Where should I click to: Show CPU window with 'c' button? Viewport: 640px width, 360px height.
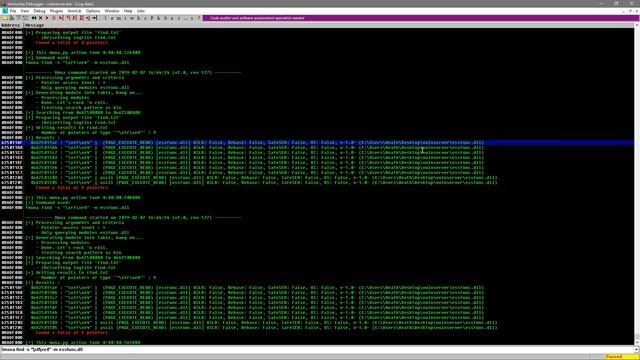(145, 18)
